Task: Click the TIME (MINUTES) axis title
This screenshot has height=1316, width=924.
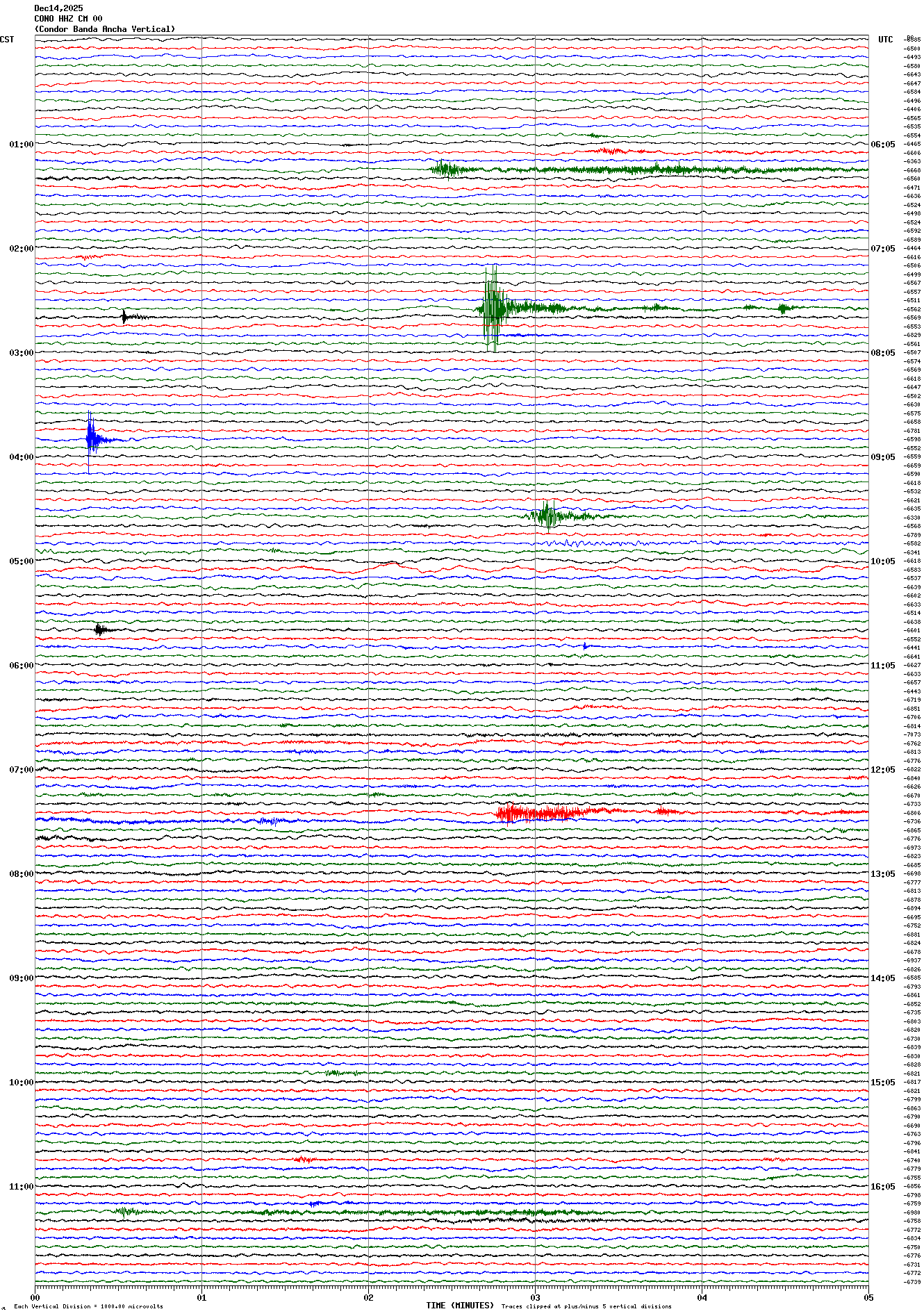Action: click(460, 1306)
